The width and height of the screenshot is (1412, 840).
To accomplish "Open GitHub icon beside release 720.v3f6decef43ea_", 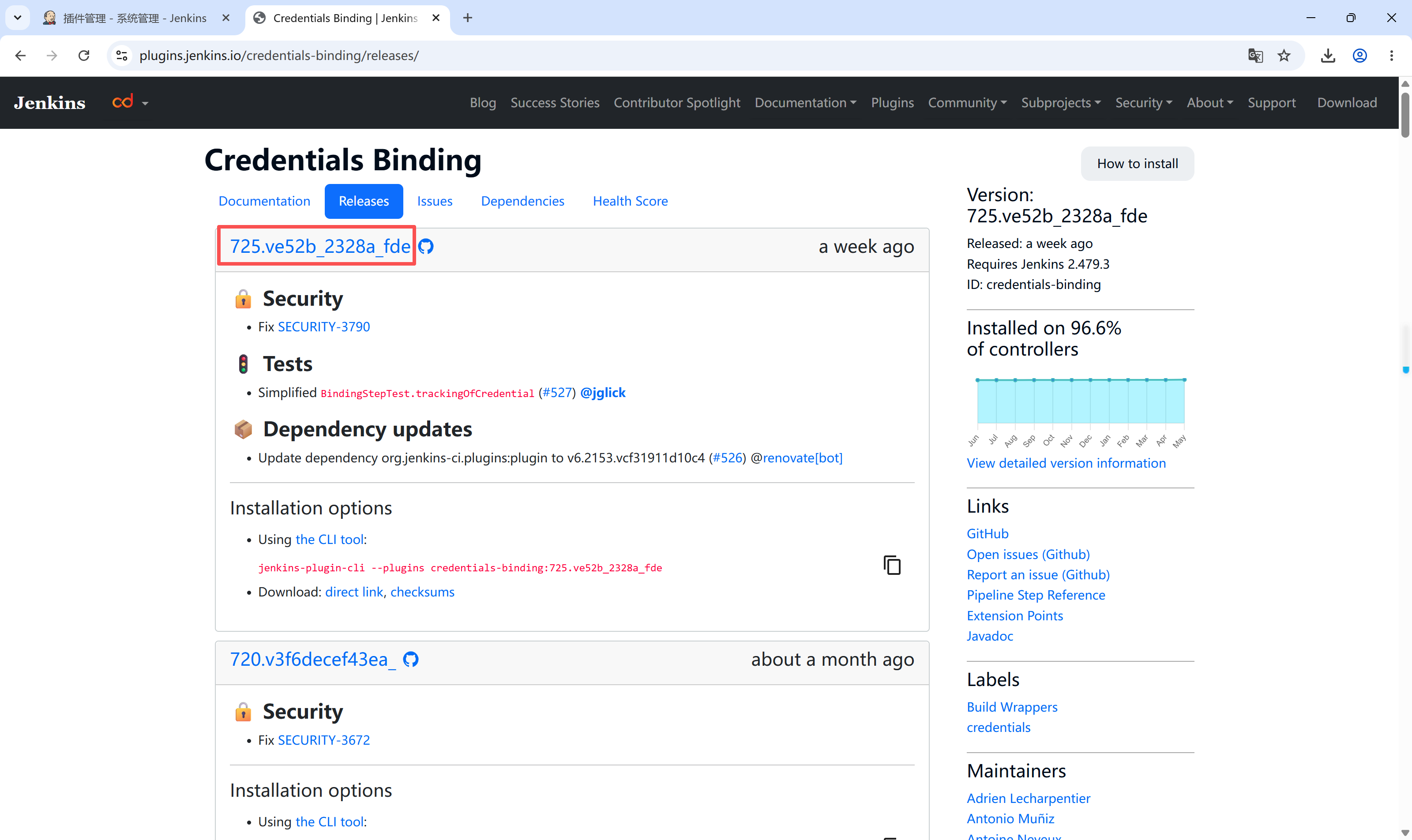I will click(x=410, y=660).
